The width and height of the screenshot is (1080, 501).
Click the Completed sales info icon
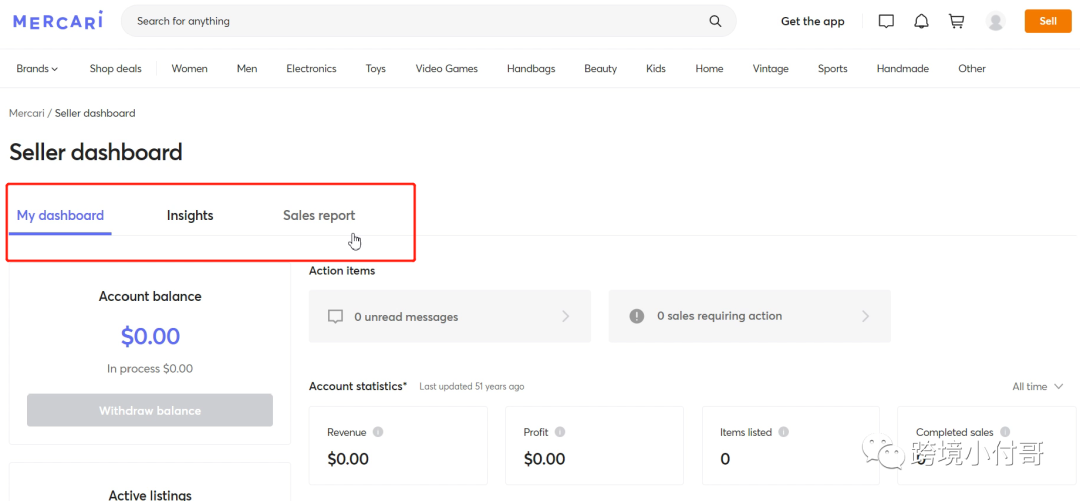1004,432
